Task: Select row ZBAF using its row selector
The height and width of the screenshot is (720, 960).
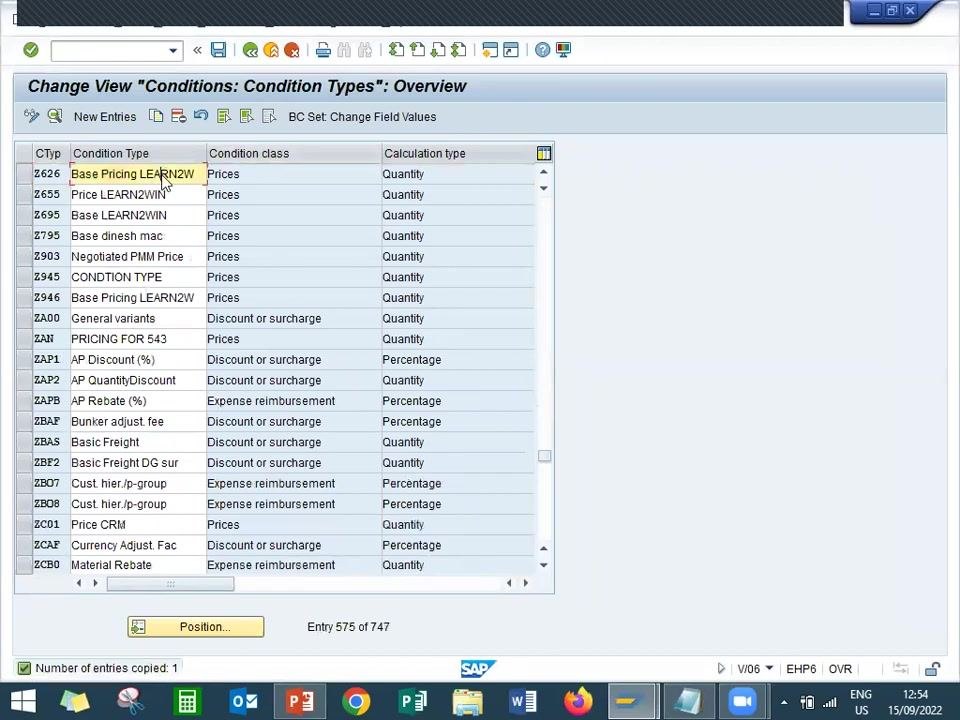Action: [24, 421]
